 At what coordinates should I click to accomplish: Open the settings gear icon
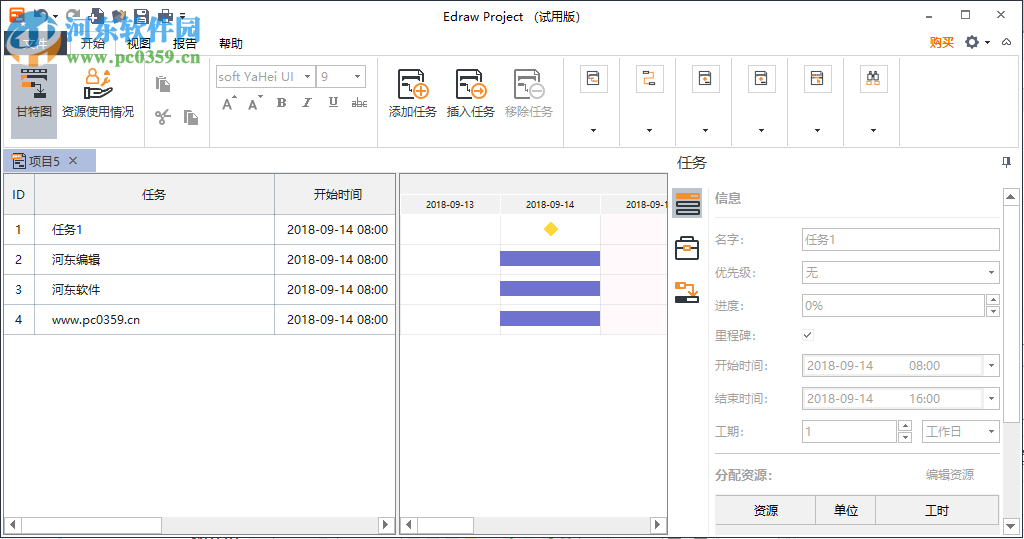[x=972, y=42]
